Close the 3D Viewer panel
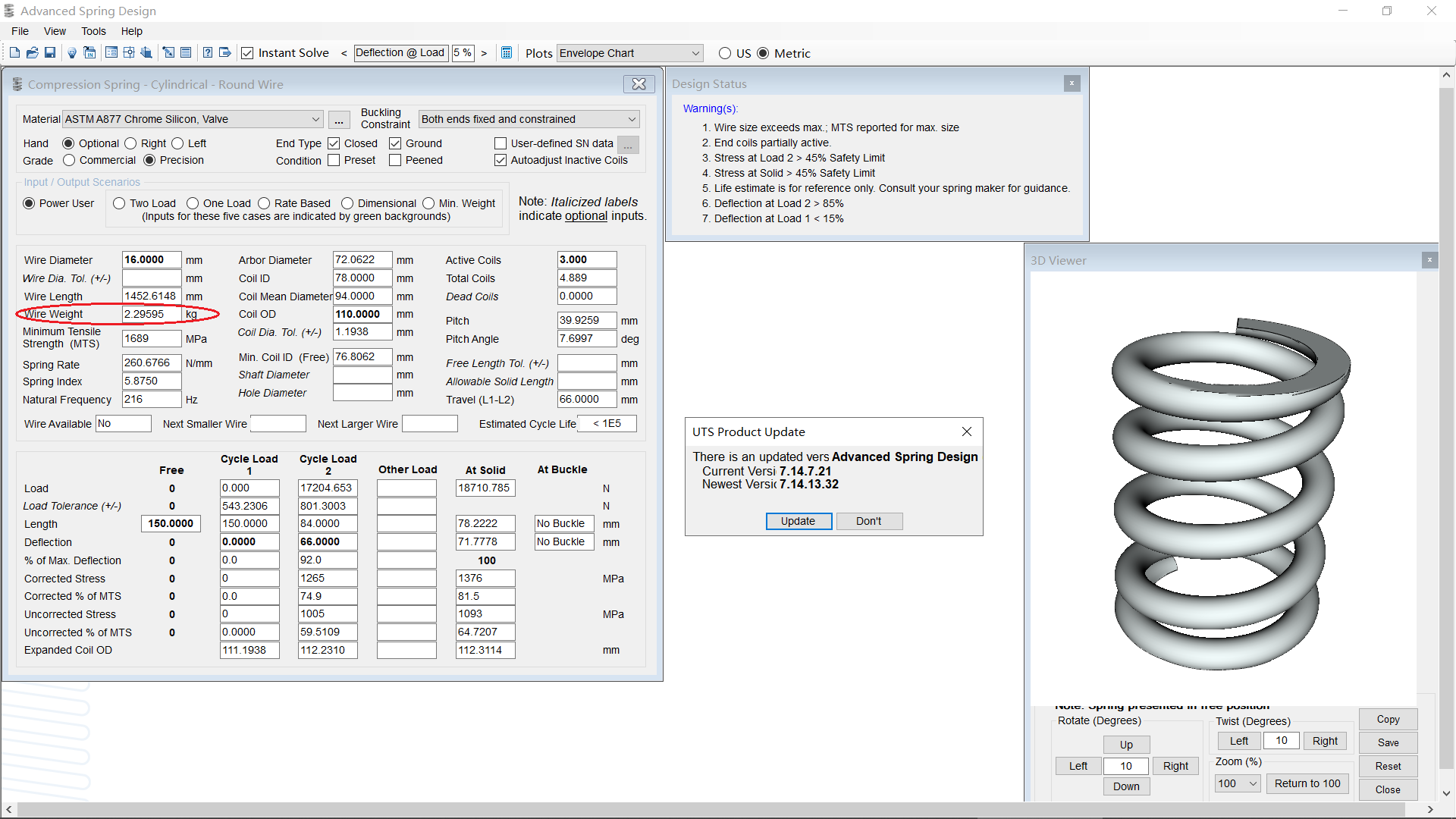The image size is (1456, 819). (x=1429, y=260)
